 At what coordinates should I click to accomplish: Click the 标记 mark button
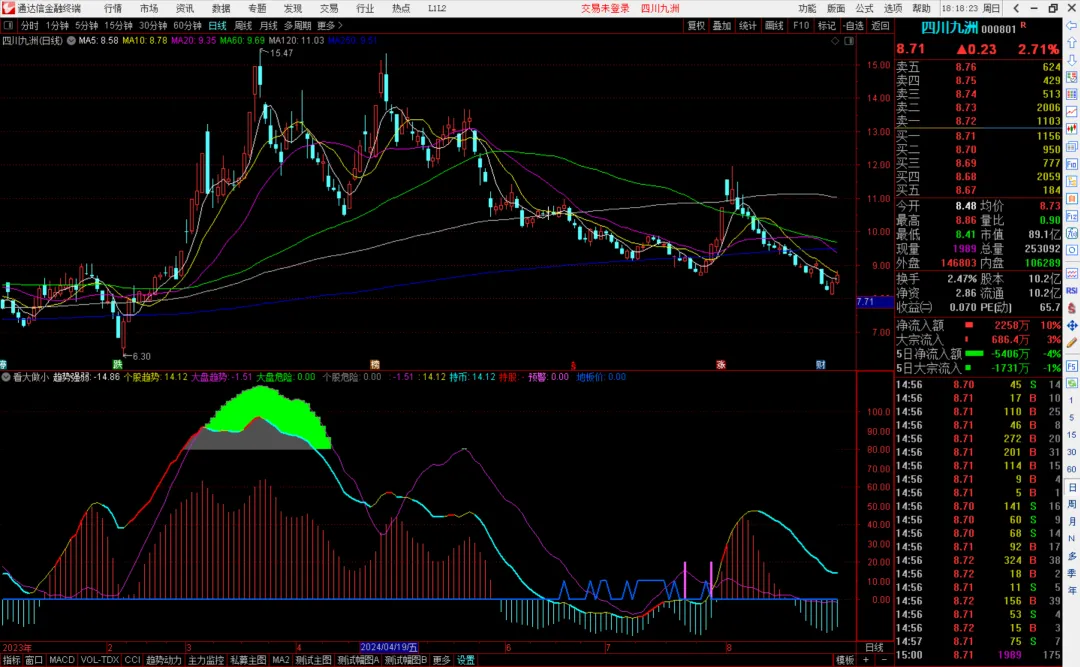click(x=827, y=25)
